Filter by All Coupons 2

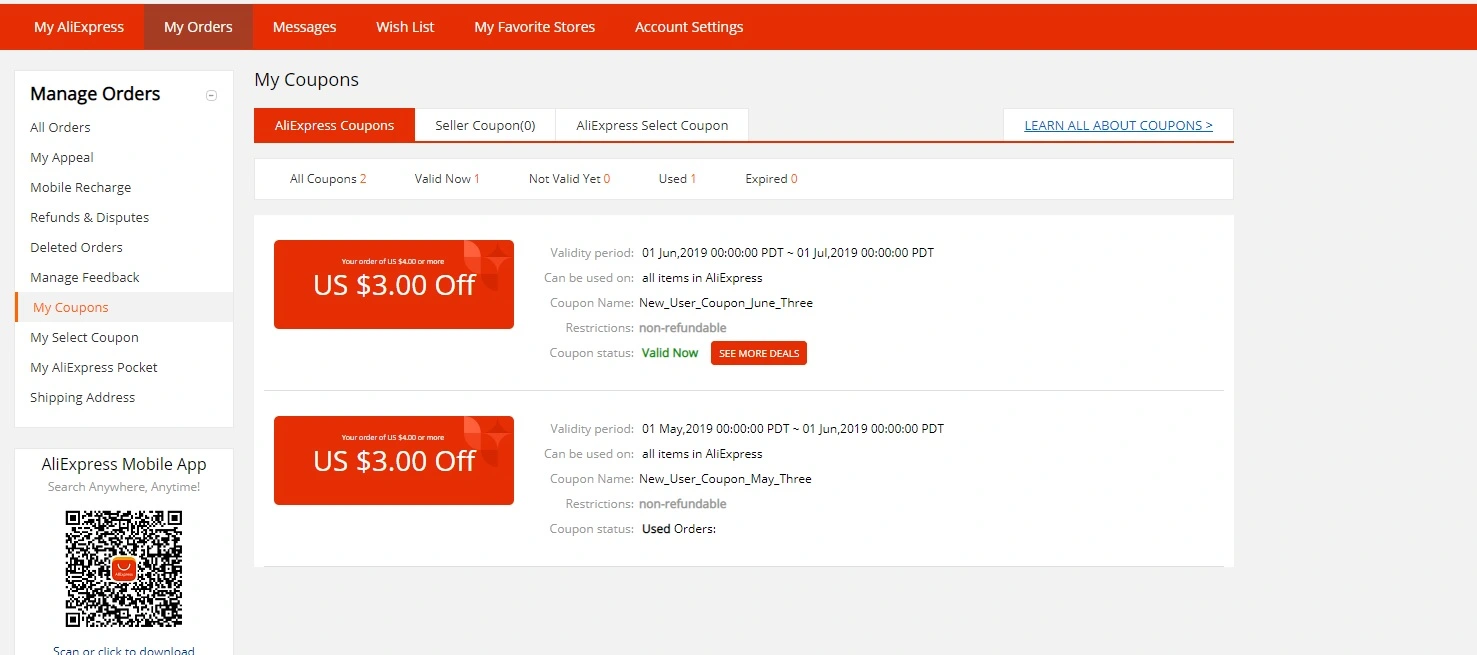328,179
